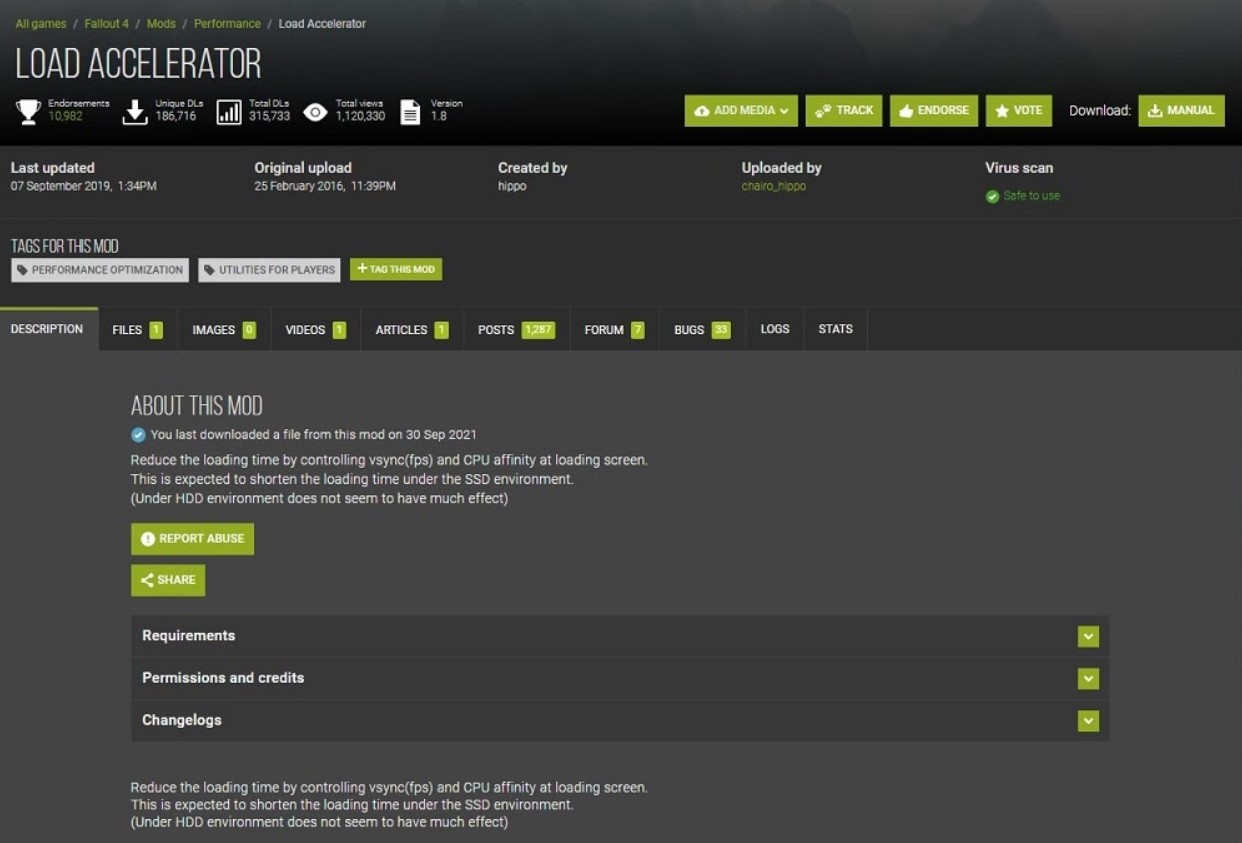Click the Share button
The height and width of the screenshot is (843, 1242).
tap(168, 580)
